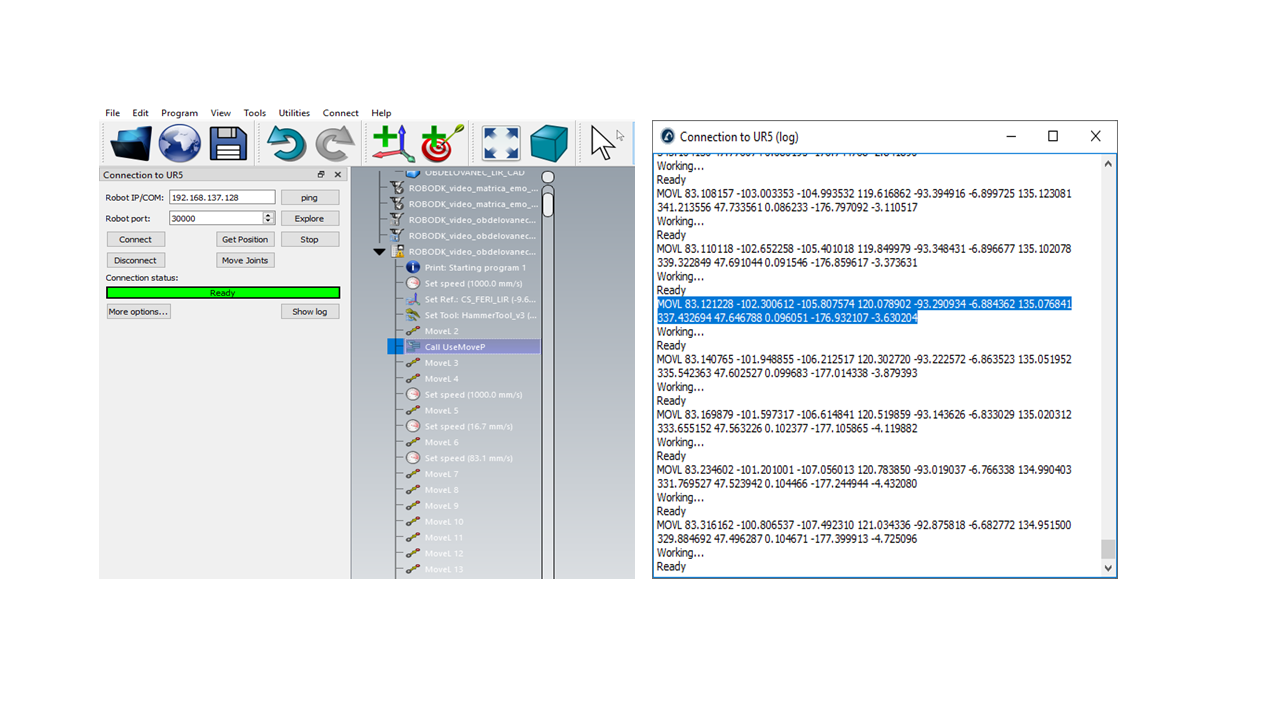Open station using the folder toolbar icon

click(131, 144)
